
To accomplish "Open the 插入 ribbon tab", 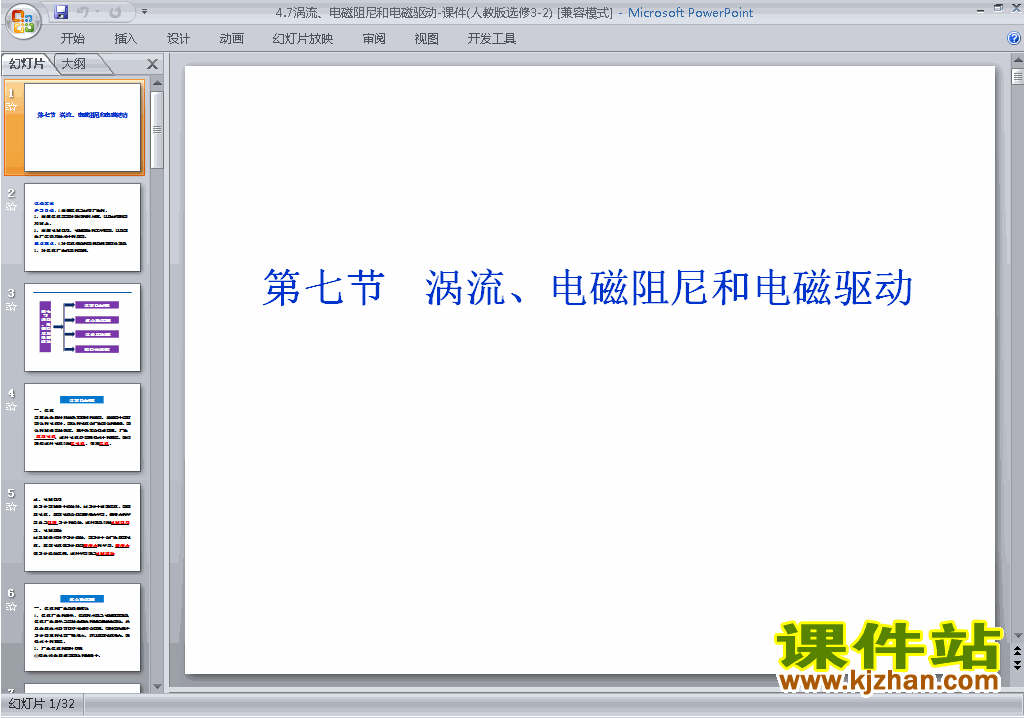I will [x=125, y=39].
